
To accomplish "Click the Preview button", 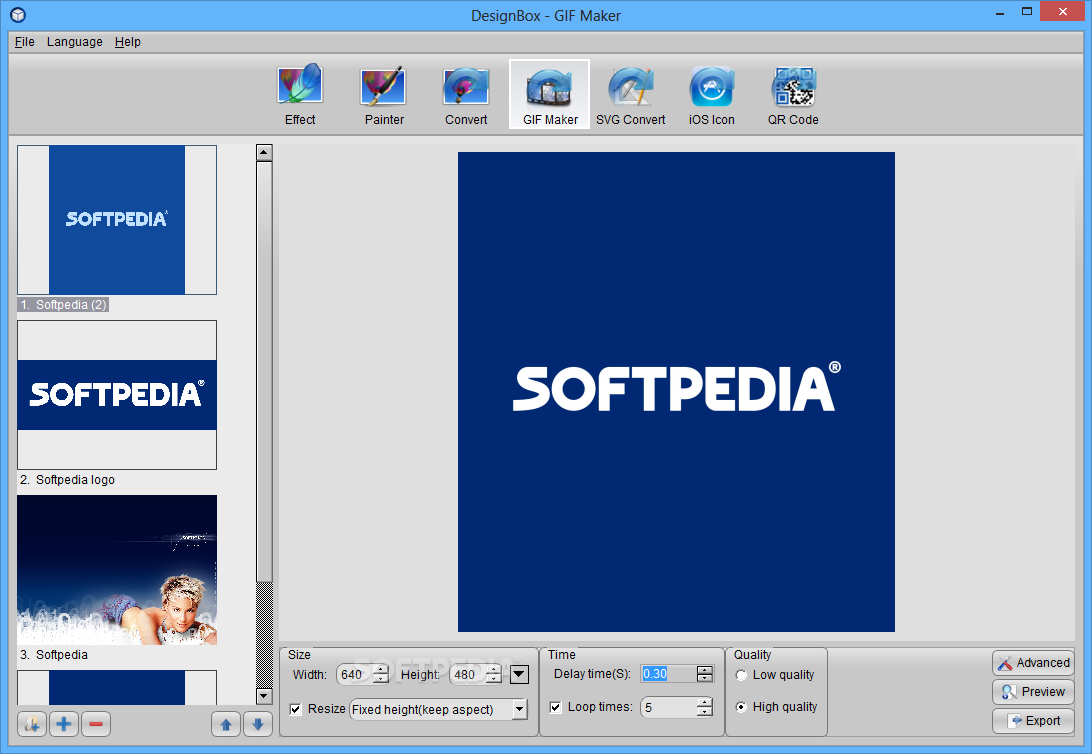I will pyautogui.click(x=1034, y=692).
